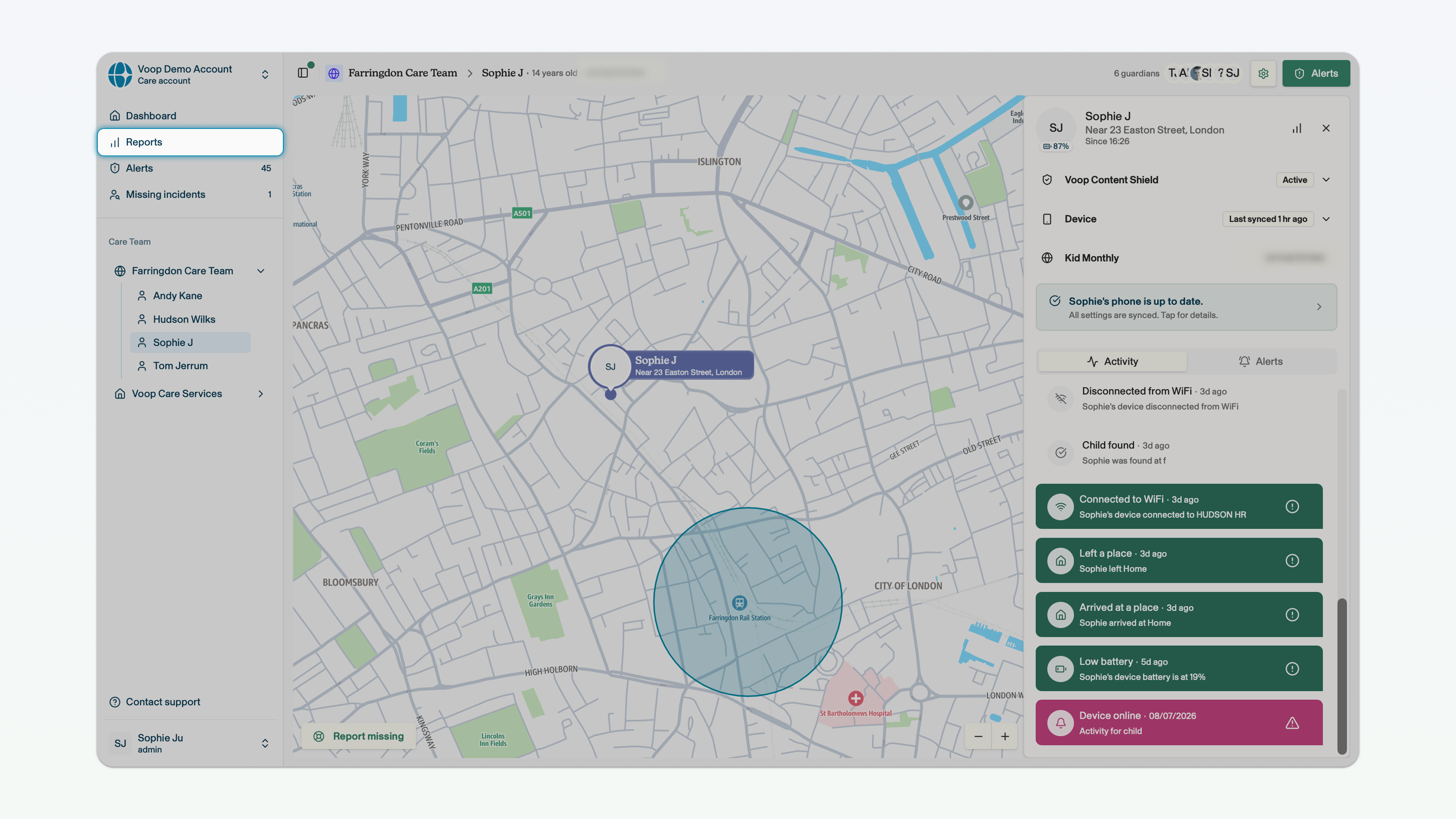The image size is (1456, 819).
Task: Expand Voop Content Shield section
Action: click(x=1326, y=180)
